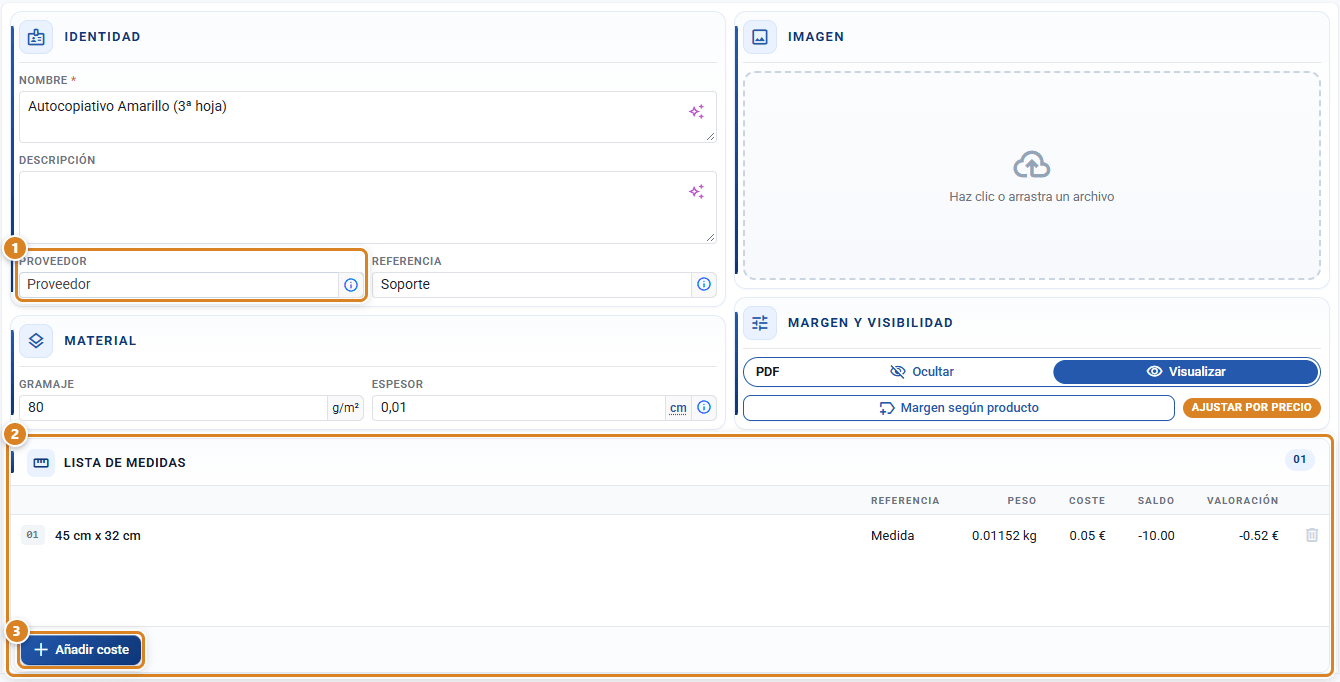1340x682 pixels.
Task: Click the Identidad section card icon
Action: [36, 37]
